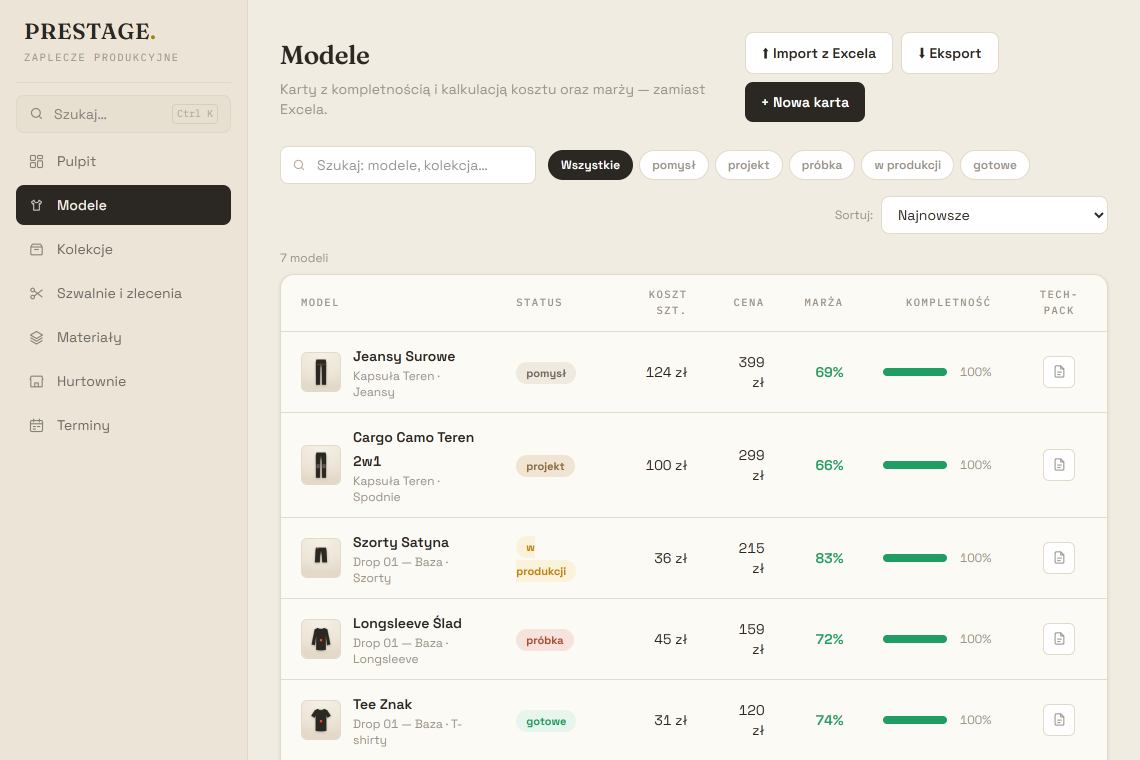Open tech-pack icon for Jeansy Surowe
The height and width of the screenshot is (760, 1140).
point(1059,372)
